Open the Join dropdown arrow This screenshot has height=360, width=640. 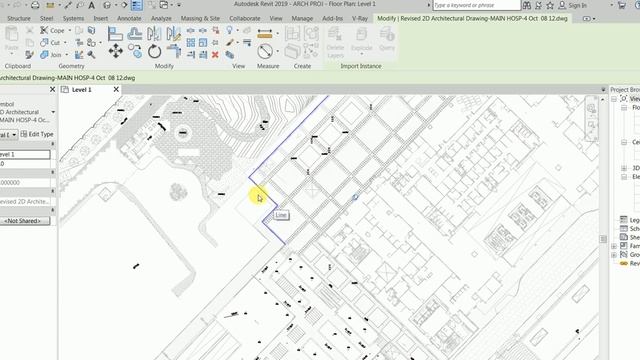click(x=67, y=55)
